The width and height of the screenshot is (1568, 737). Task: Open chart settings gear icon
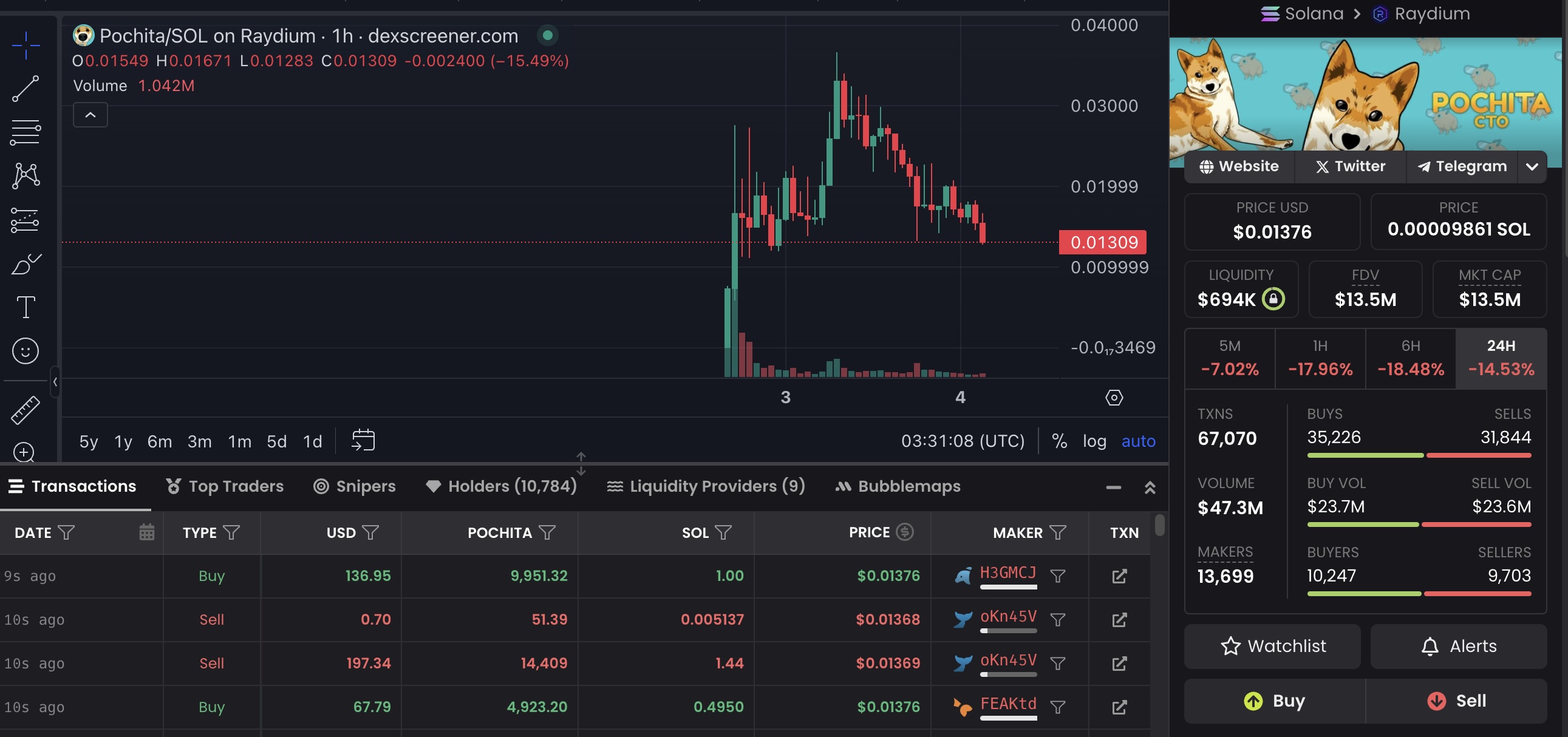[x=1114, y=398]
